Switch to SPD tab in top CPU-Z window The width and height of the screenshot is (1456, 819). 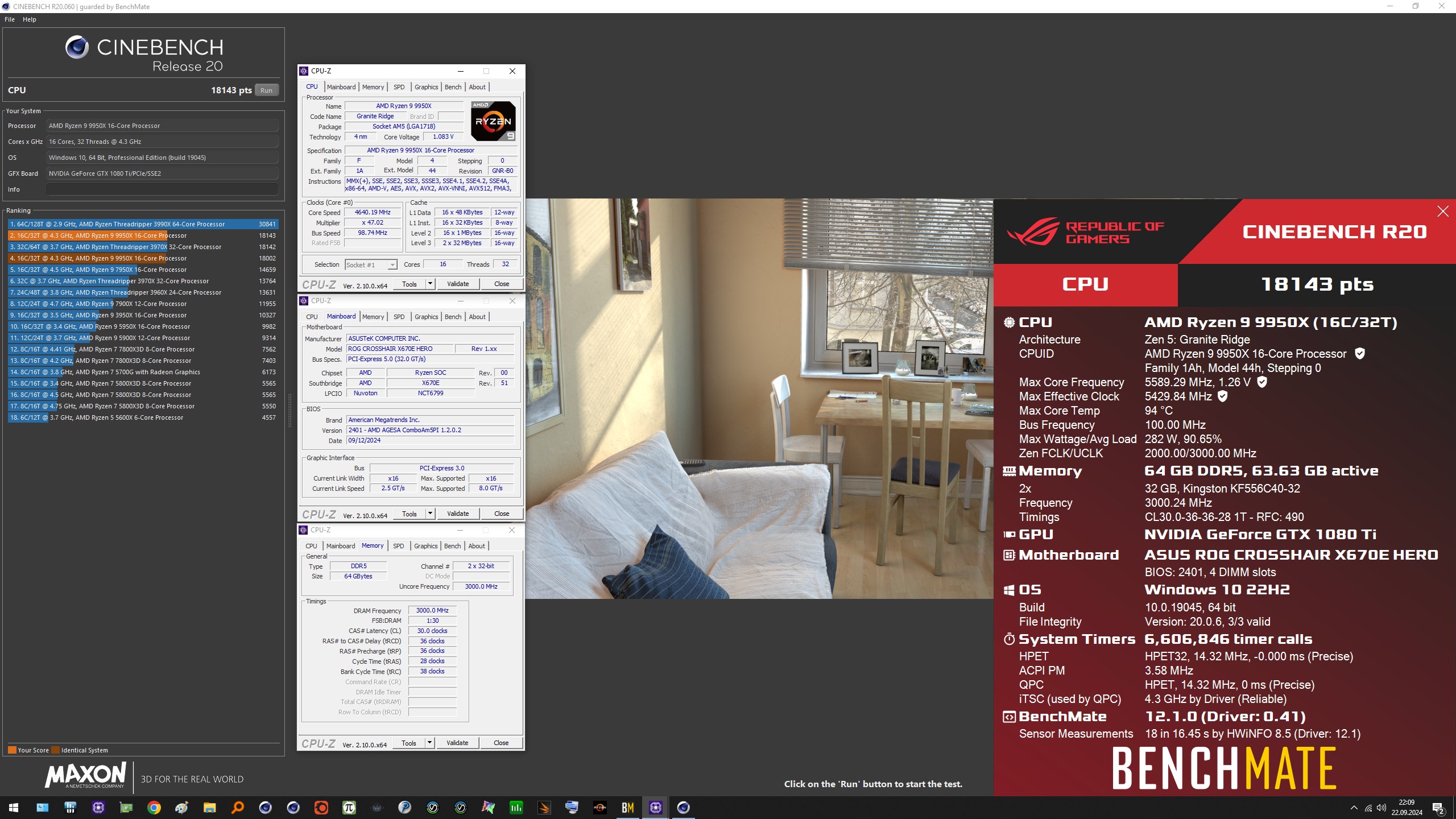(x=399, y=87)
